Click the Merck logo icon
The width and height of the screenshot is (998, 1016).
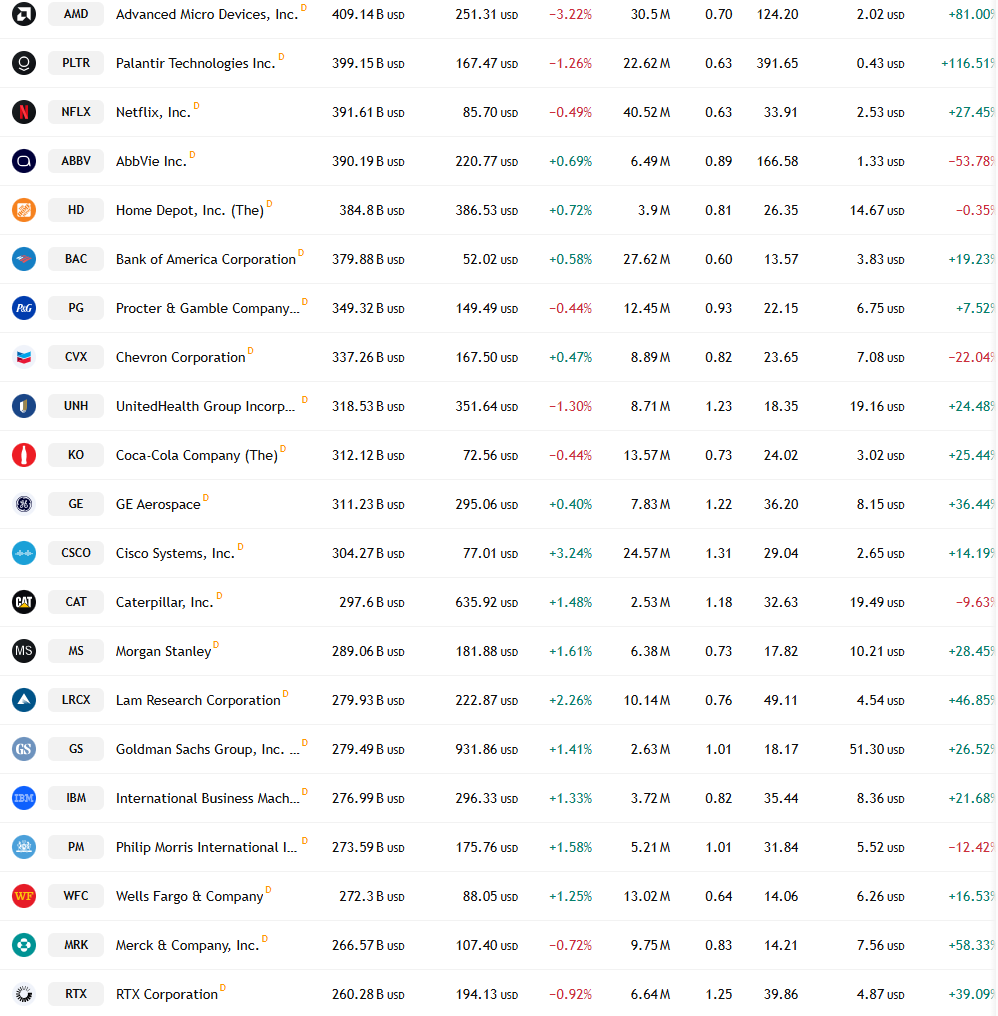coord(24,945)
